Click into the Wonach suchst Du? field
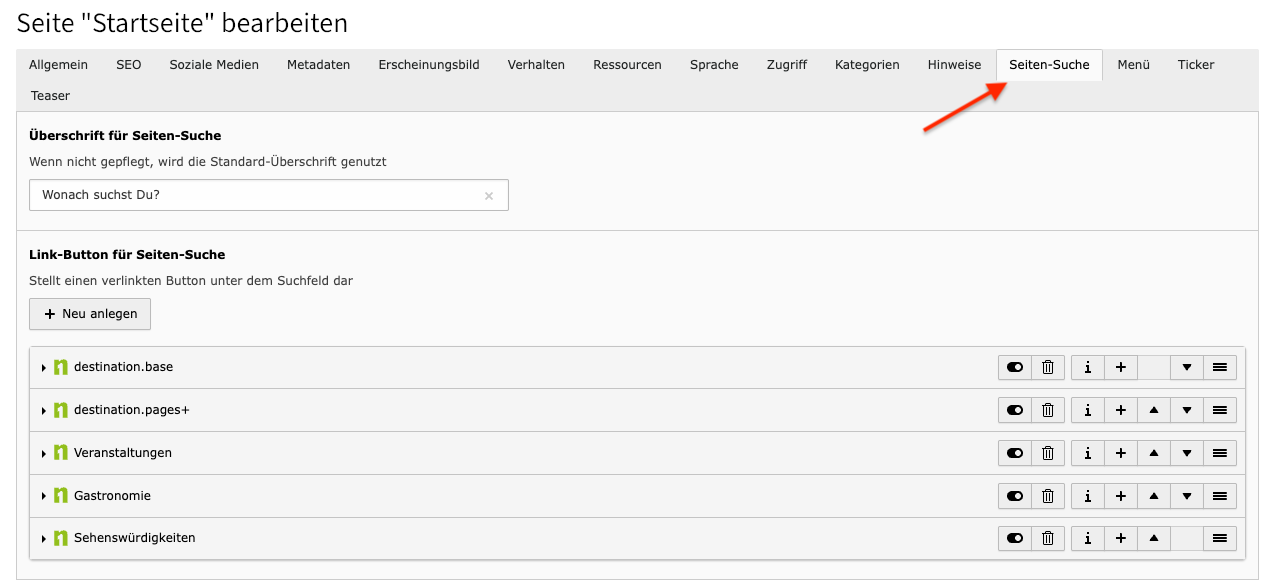This screenshot has height=583, width=1269. [x=255, y=196]
